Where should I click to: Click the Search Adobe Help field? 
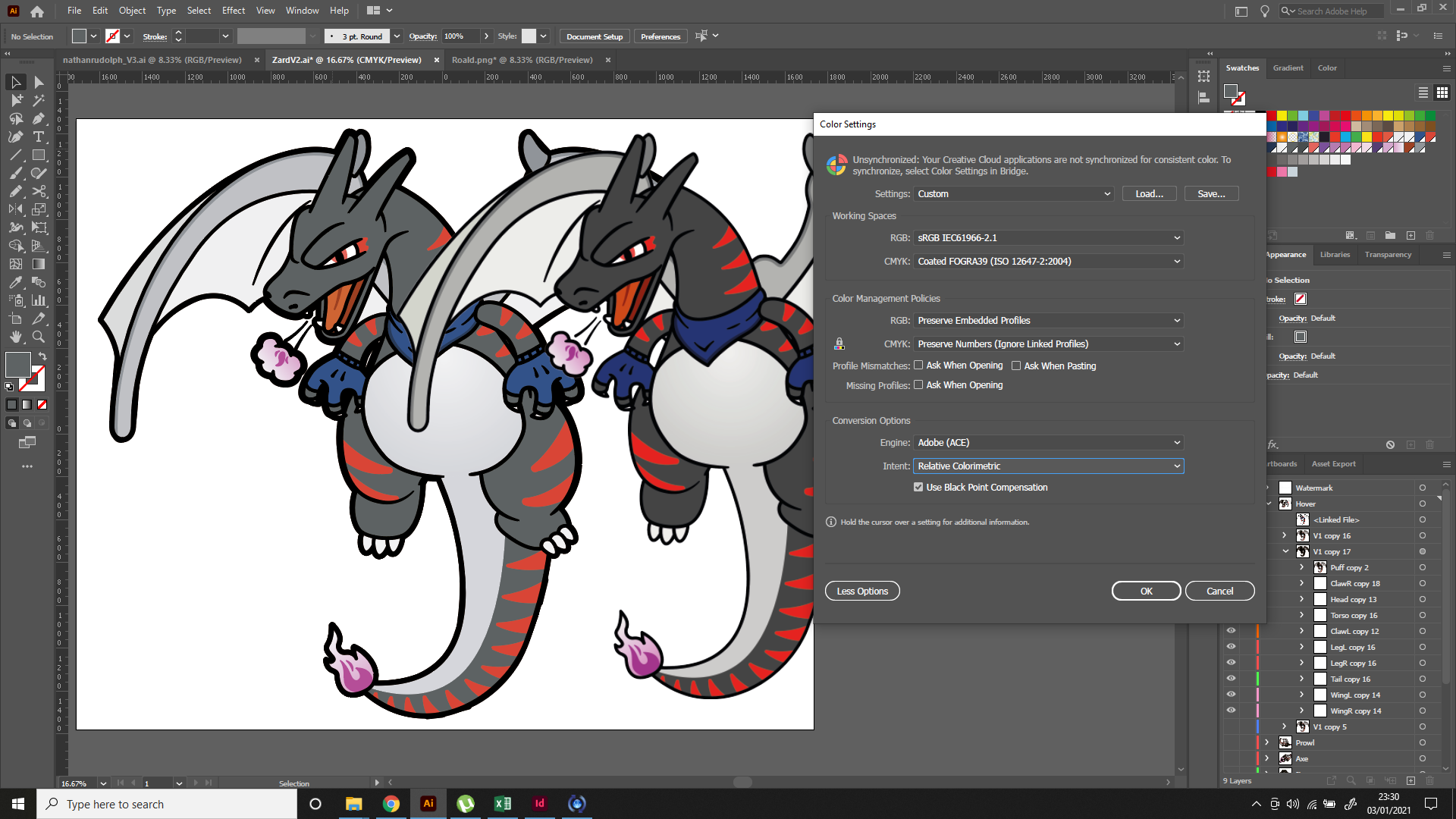(x=1331, y=11)
